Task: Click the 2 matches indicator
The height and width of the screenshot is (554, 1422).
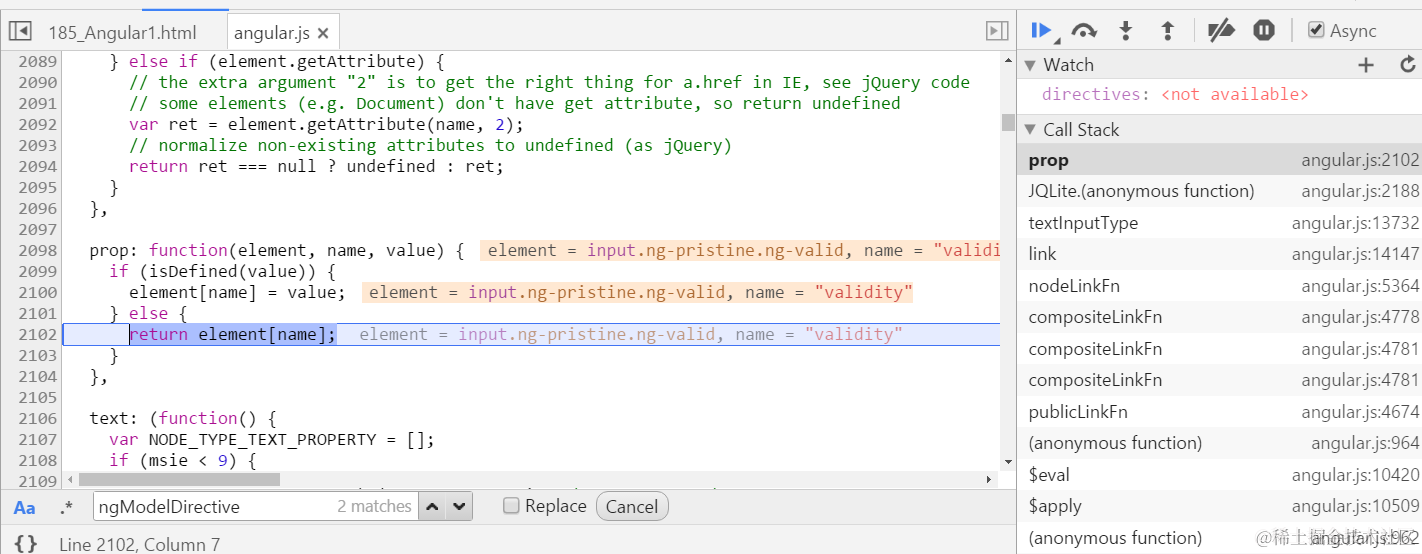Action: [x=374, y=507]
